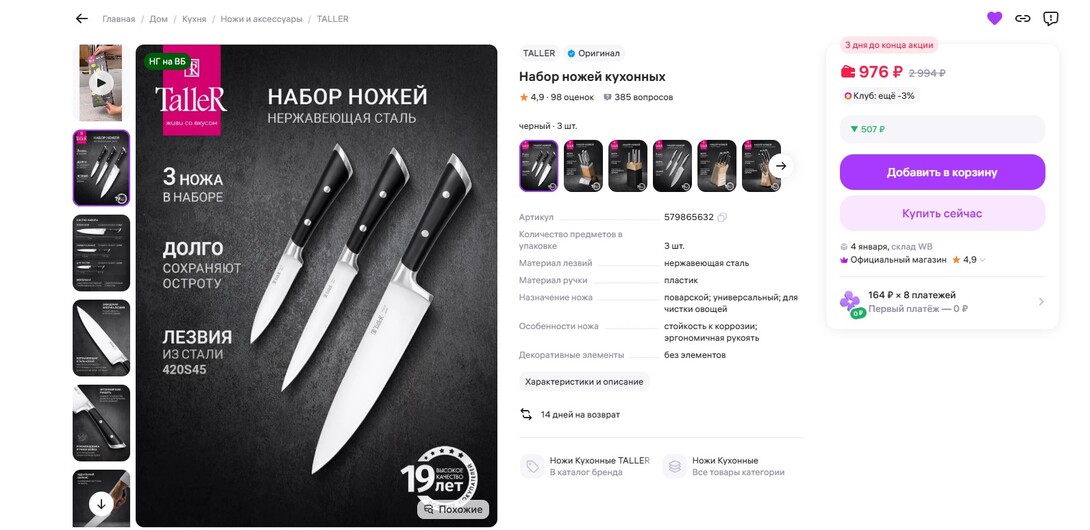The height and width of the screenshot is (530, 1090).
Task: Open the report complaint speech bubble icon
Action: (x=1050, y=19)
